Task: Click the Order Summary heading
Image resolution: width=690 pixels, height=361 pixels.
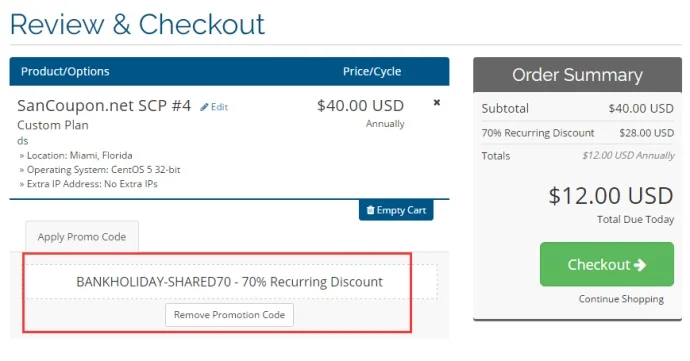Action: click(x=577, y=75)
